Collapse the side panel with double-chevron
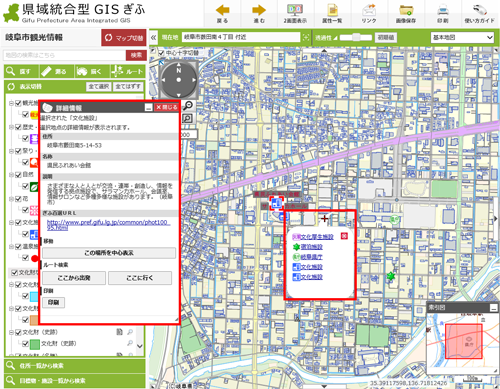This screenshot has height=389, width=500. [x=153, y=37]
